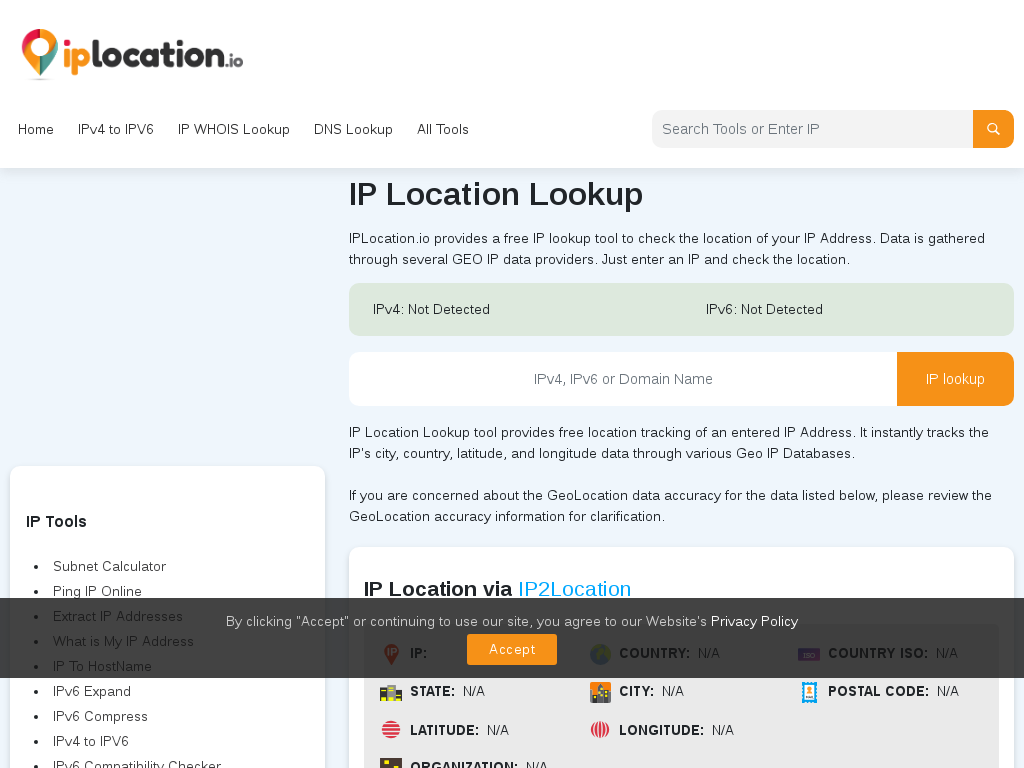Open IPv4 to IPV6 in navigation bar

[x=116, y=129]
